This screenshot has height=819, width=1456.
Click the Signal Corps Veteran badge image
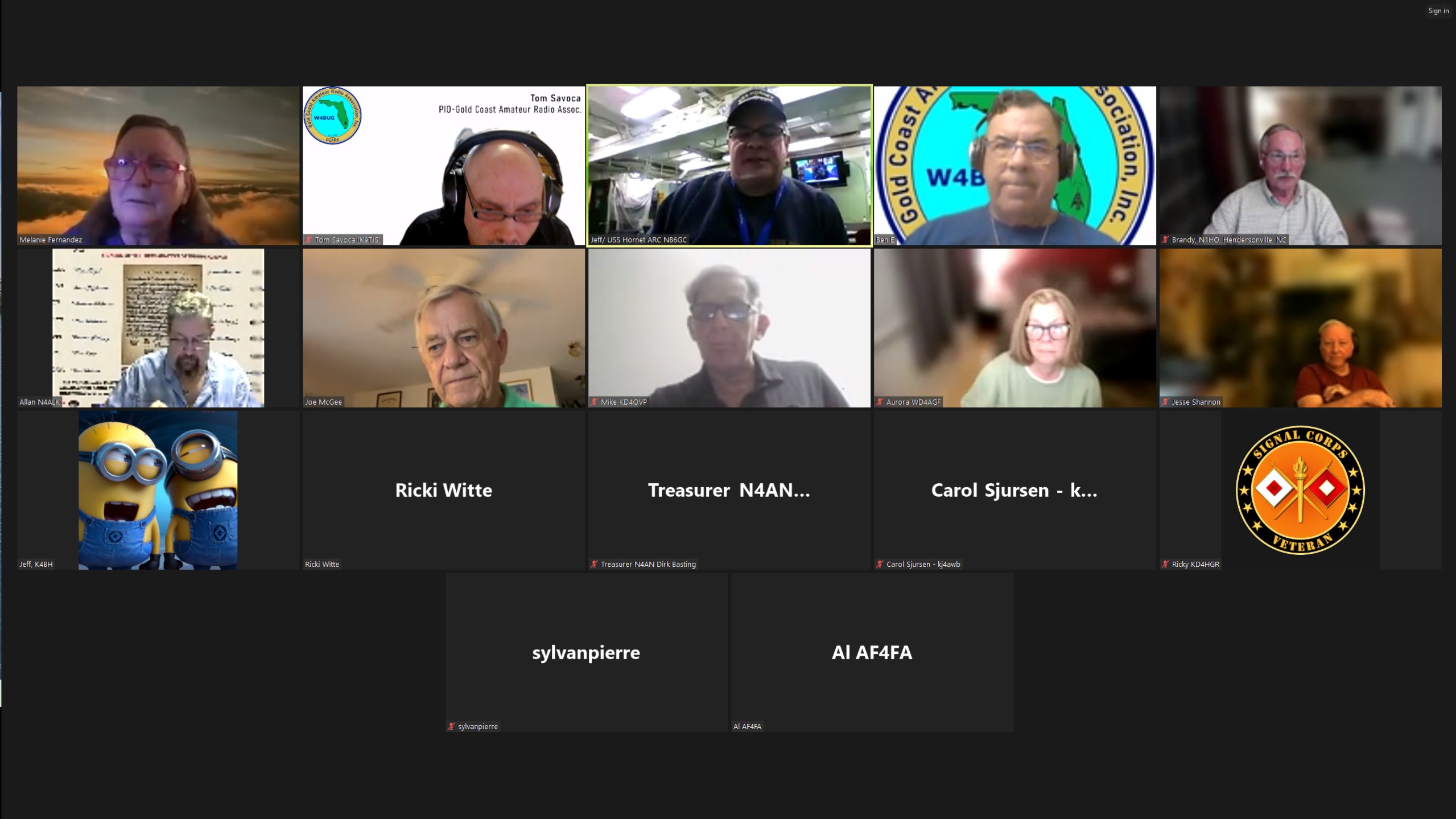click(x=1300, y=490)
